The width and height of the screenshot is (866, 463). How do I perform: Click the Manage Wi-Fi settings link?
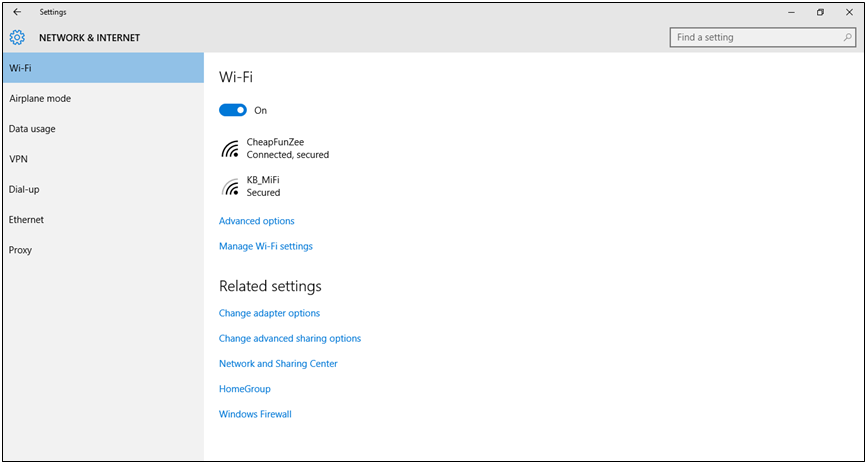(266, 246)
